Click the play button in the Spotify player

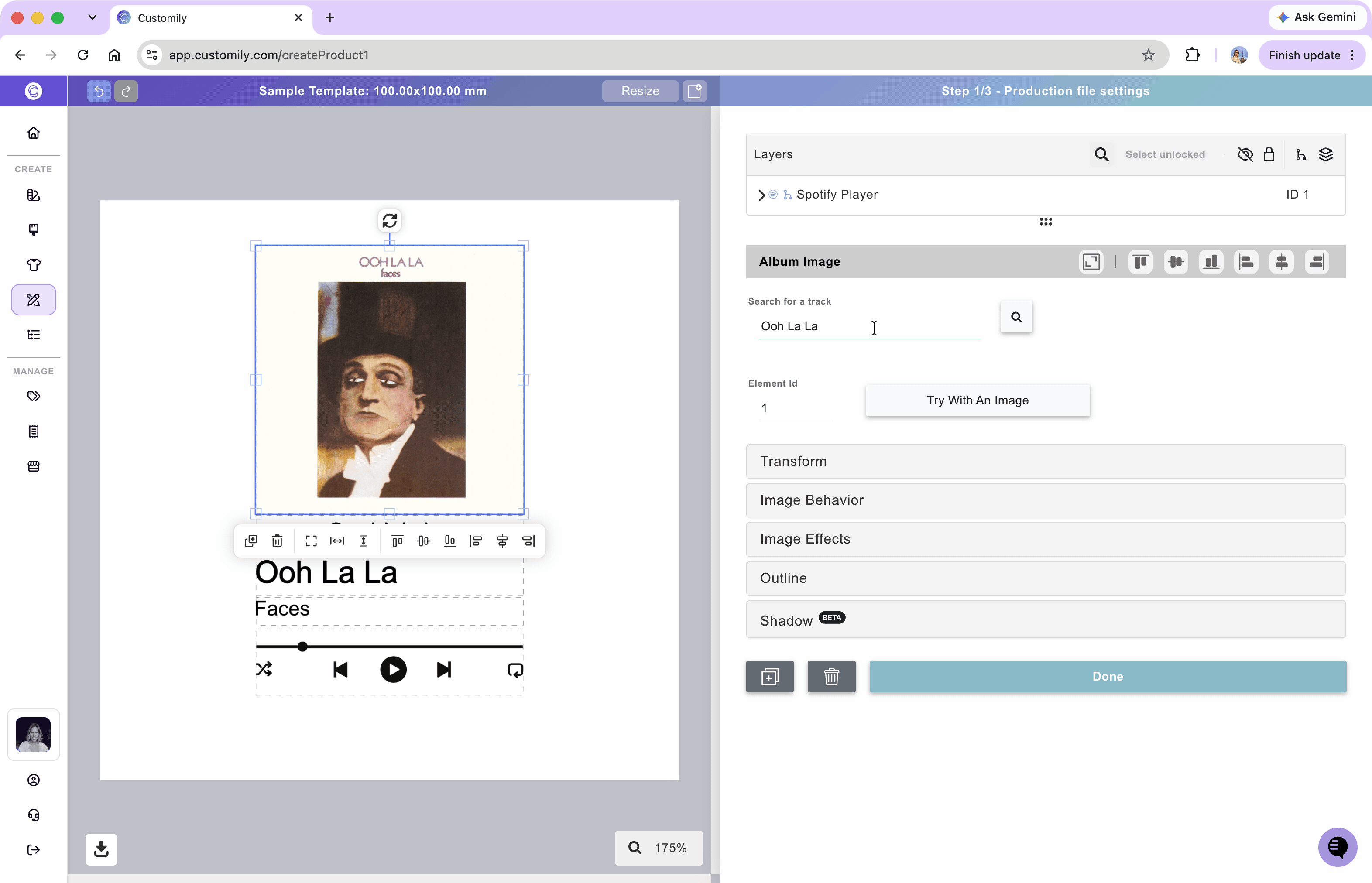pyautogui.click(x=394, y=670)
